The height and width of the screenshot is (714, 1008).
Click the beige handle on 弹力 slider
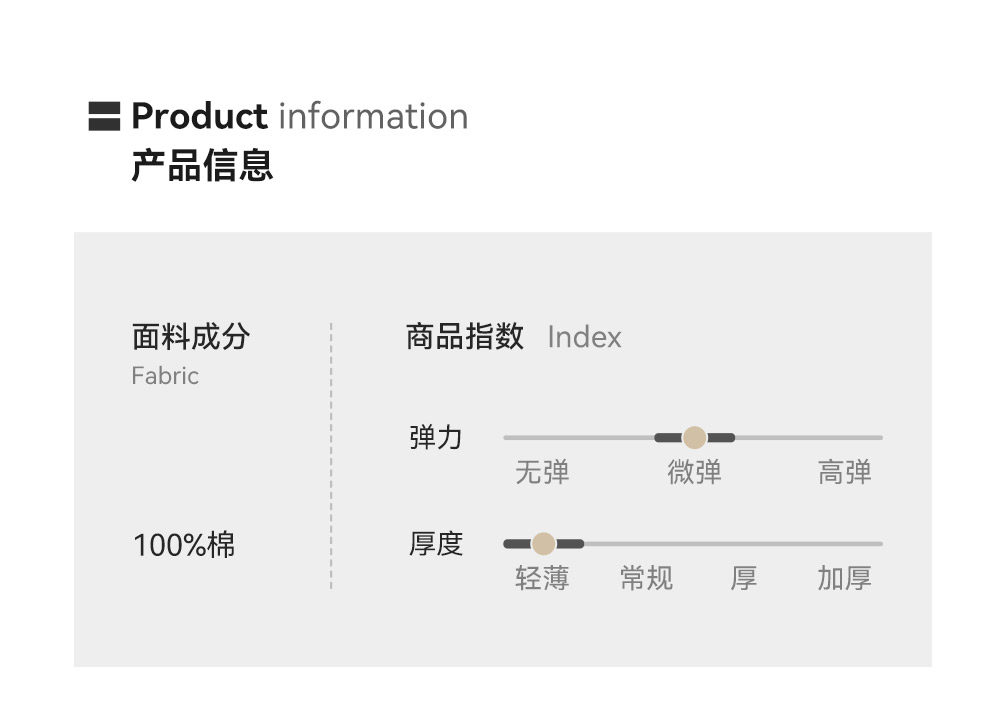(695, 437)
